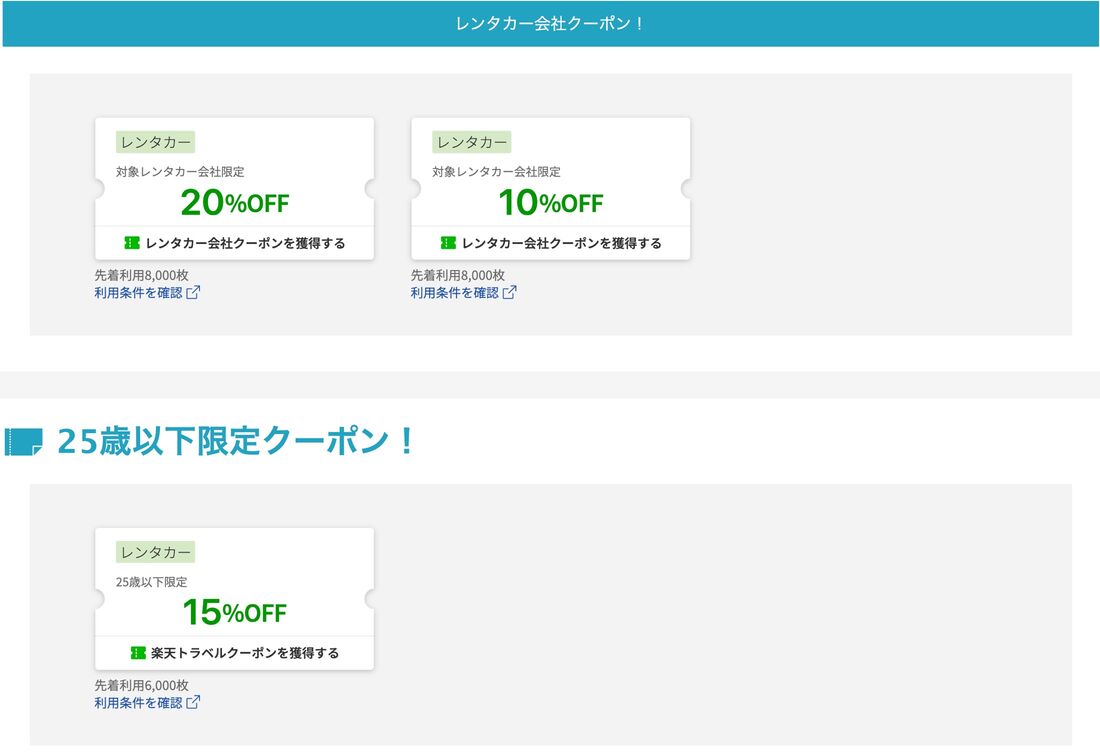
Task: Click the レンタカー会社クーポン！ header banner
Action: pyautogui.click(x=550, y=23)
